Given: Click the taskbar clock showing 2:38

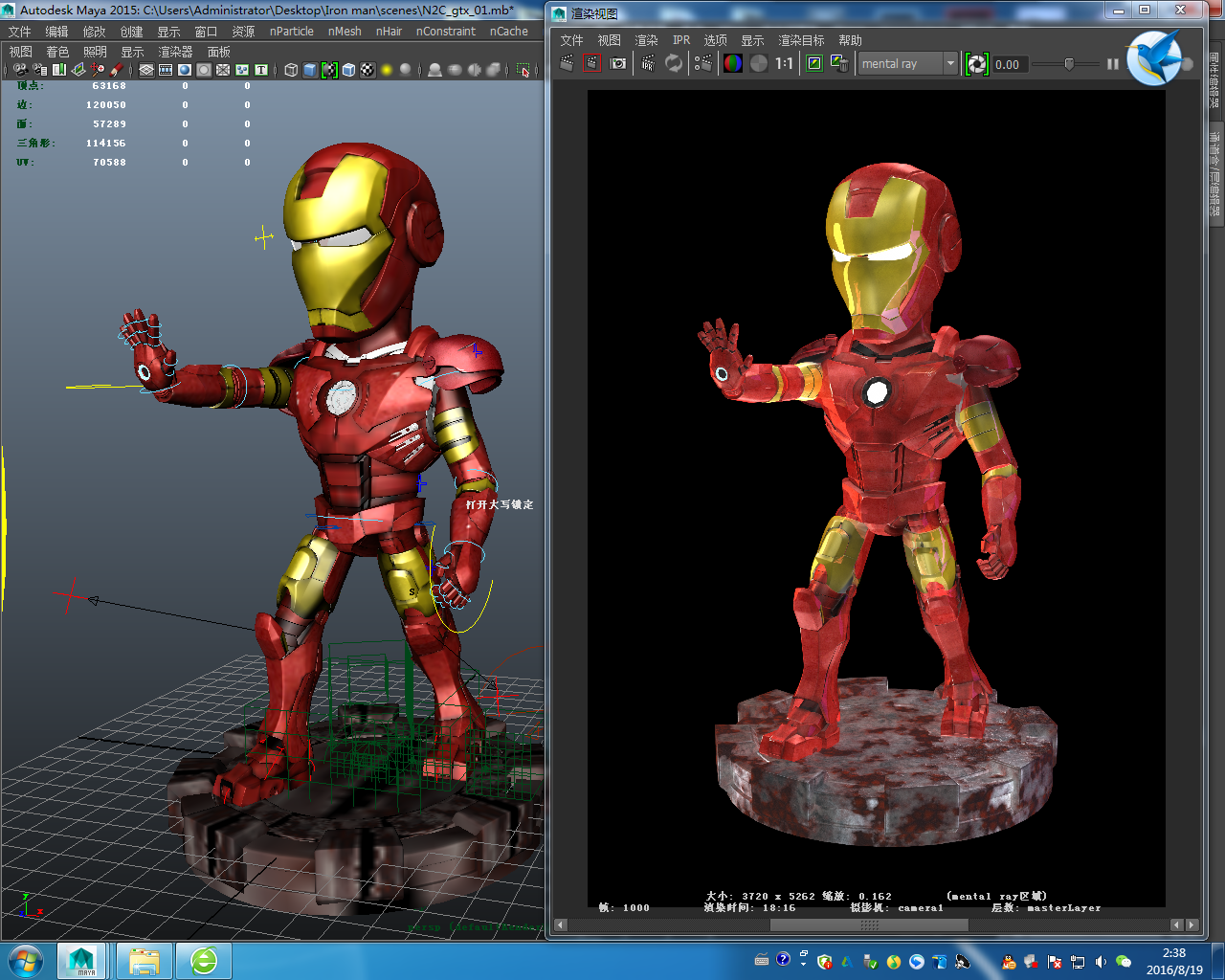Looking at the screenshot, I should (1174, 953).
